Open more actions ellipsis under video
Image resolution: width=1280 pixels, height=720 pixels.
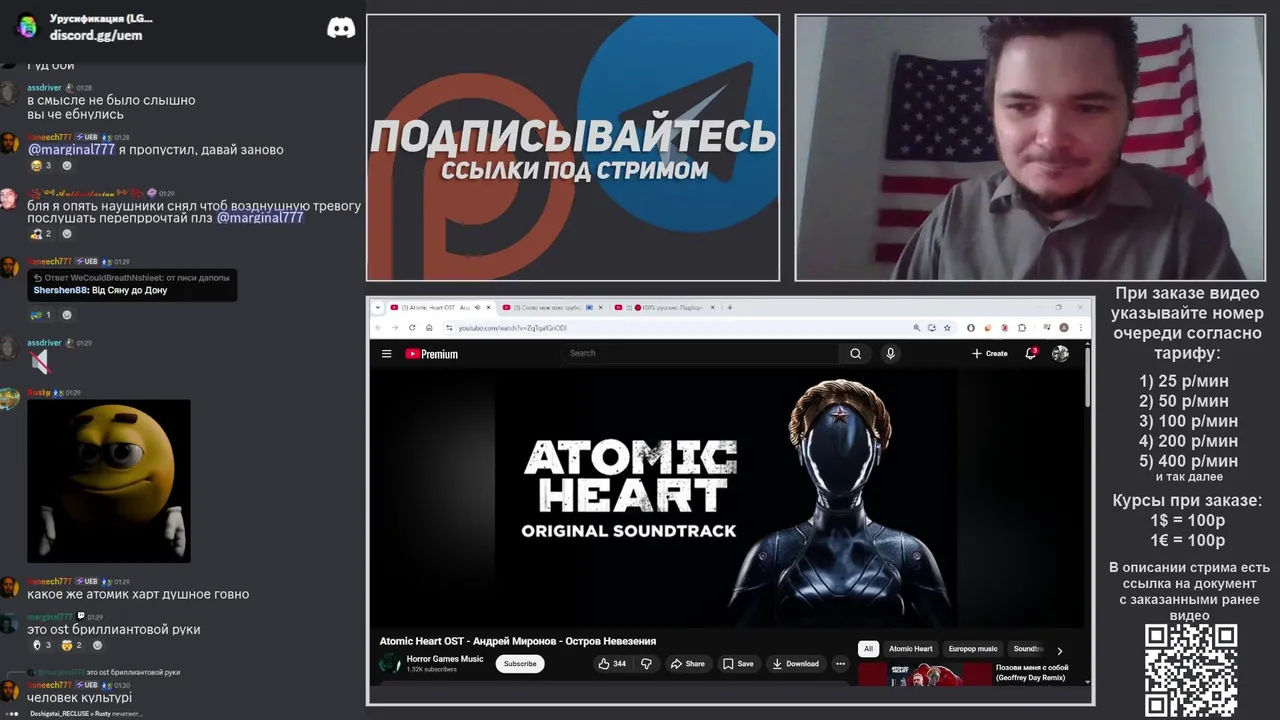tap(840, 663)
